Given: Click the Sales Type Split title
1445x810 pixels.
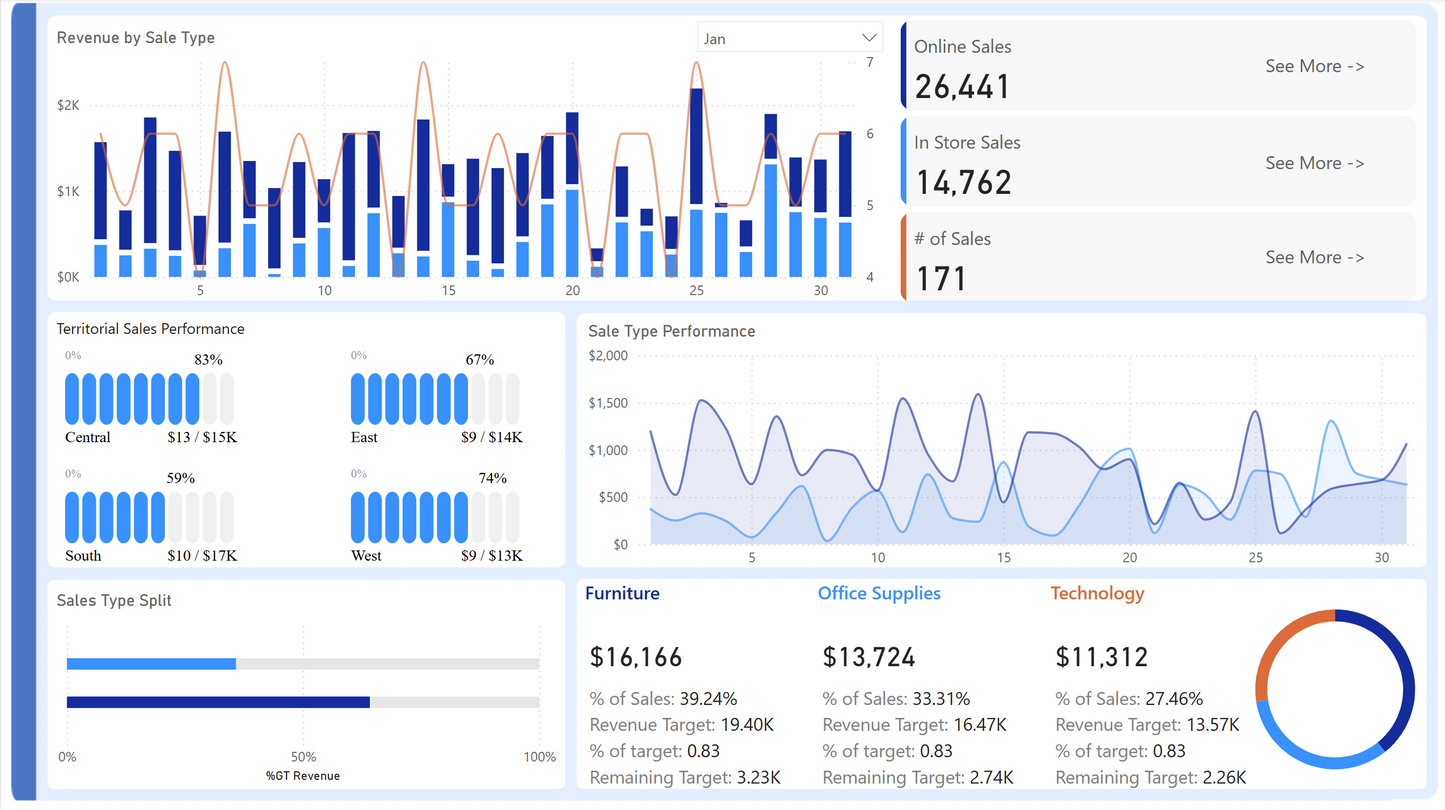Looking at the screenshot, I should [114, 600].
